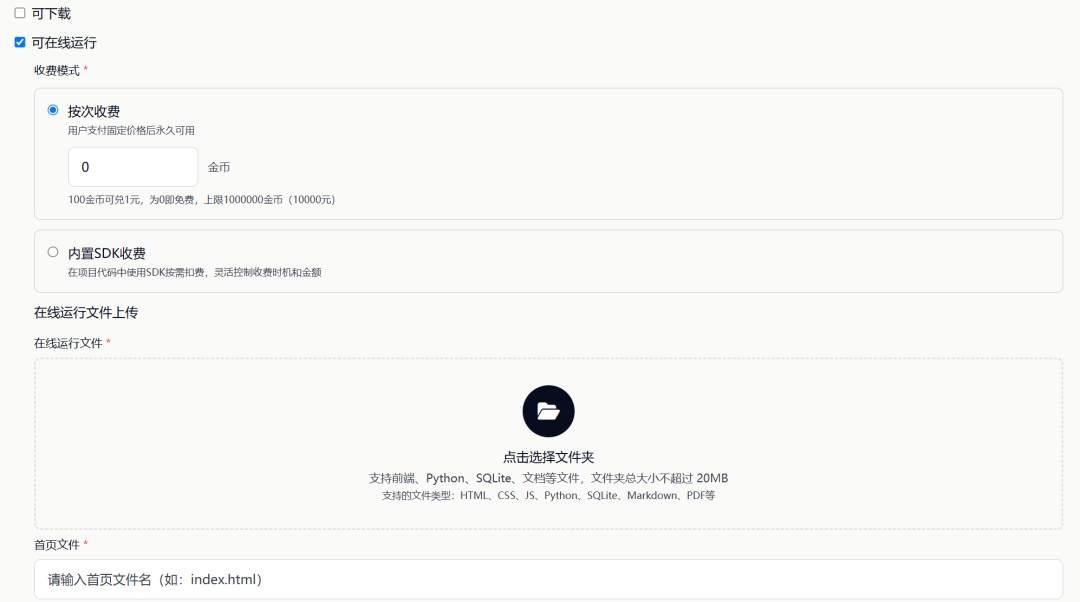Click the 首页文件 field label

[57, 545]
